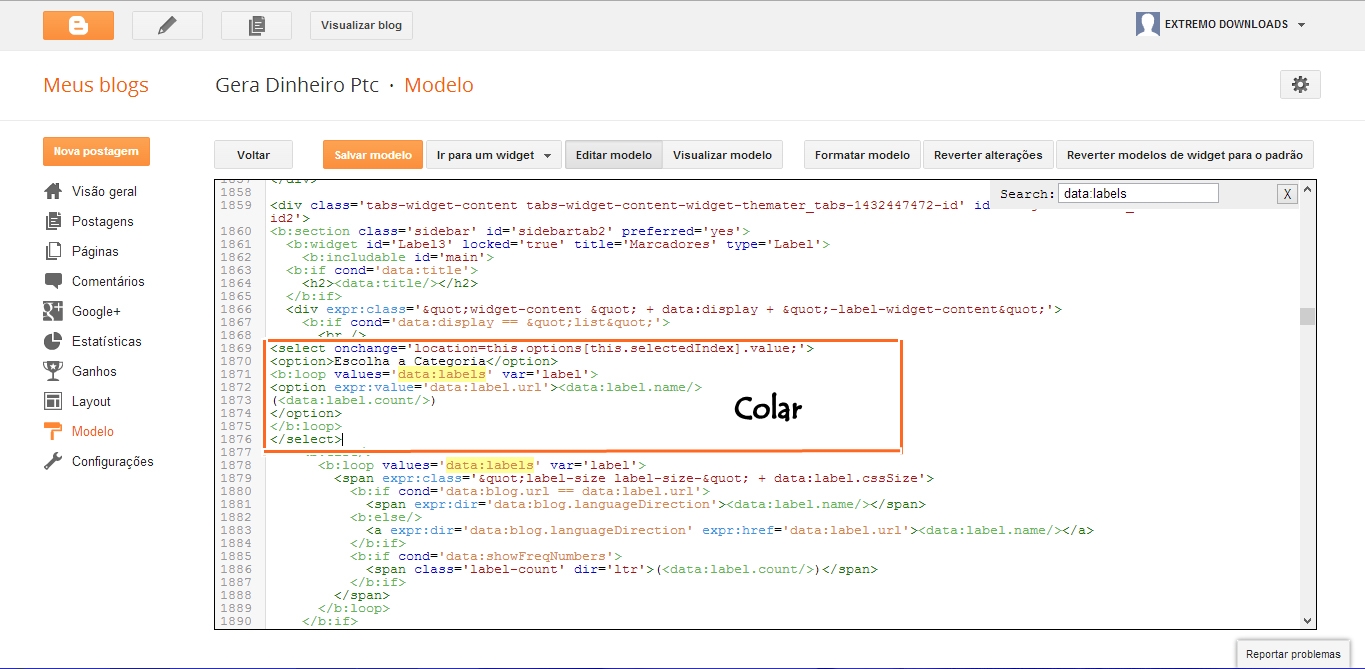This screenshot has height=669, width=1365.
Task: Open Visualizar blog
Action: click(x=360, y=25)
